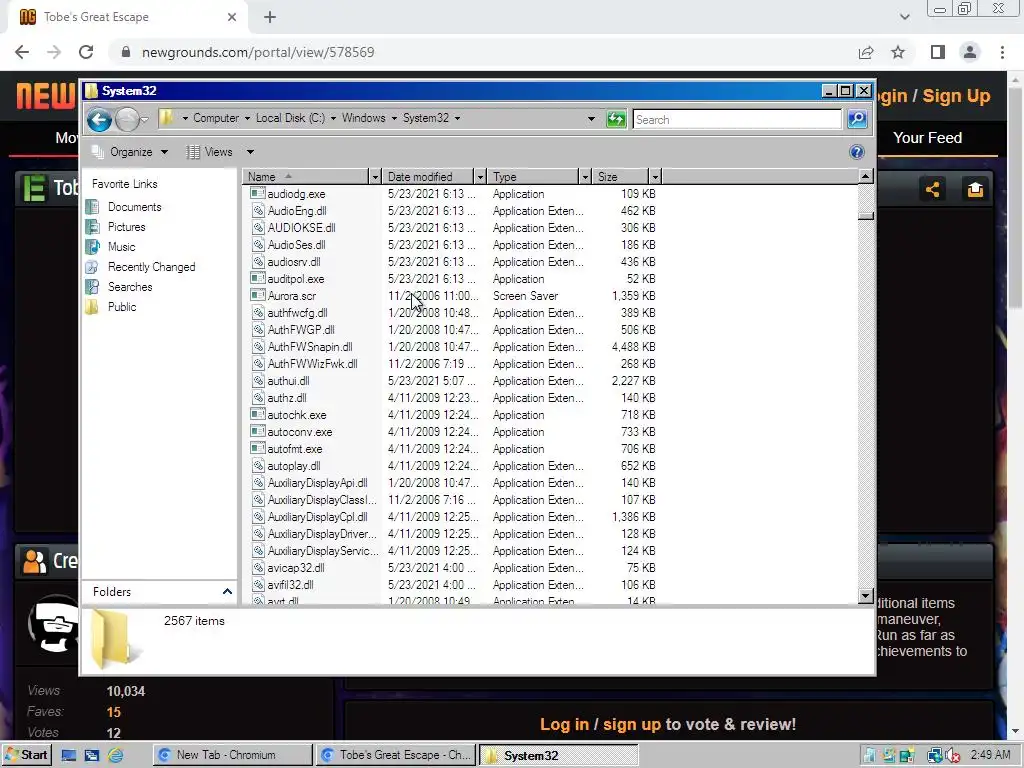Viewport: 1024px width, 768px height.
Task: Expand the System32 breadcrumb dropdown arrow
Action: coord(457,118)
